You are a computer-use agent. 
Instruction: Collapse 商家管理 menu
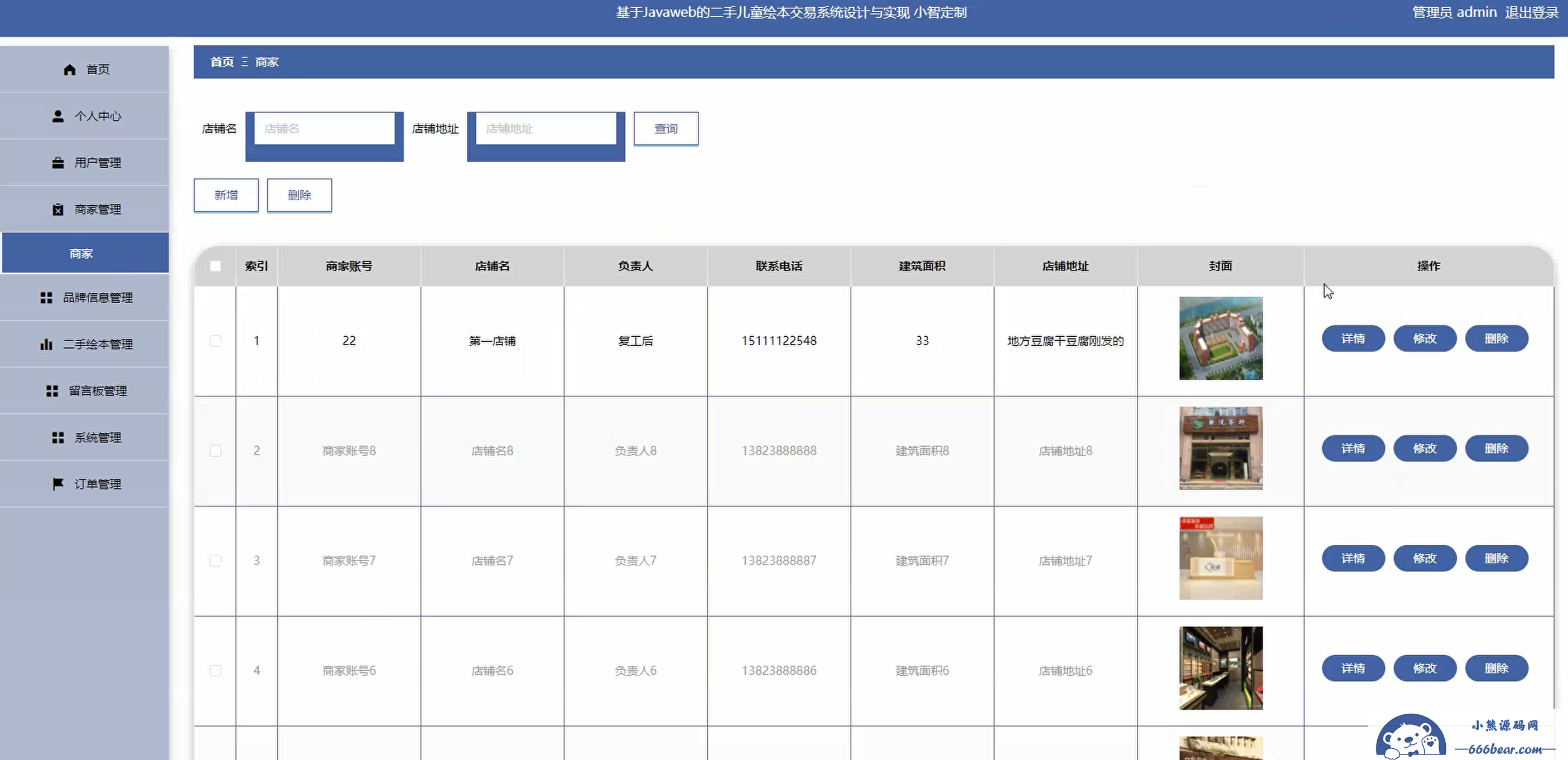(x=85, y=209)
